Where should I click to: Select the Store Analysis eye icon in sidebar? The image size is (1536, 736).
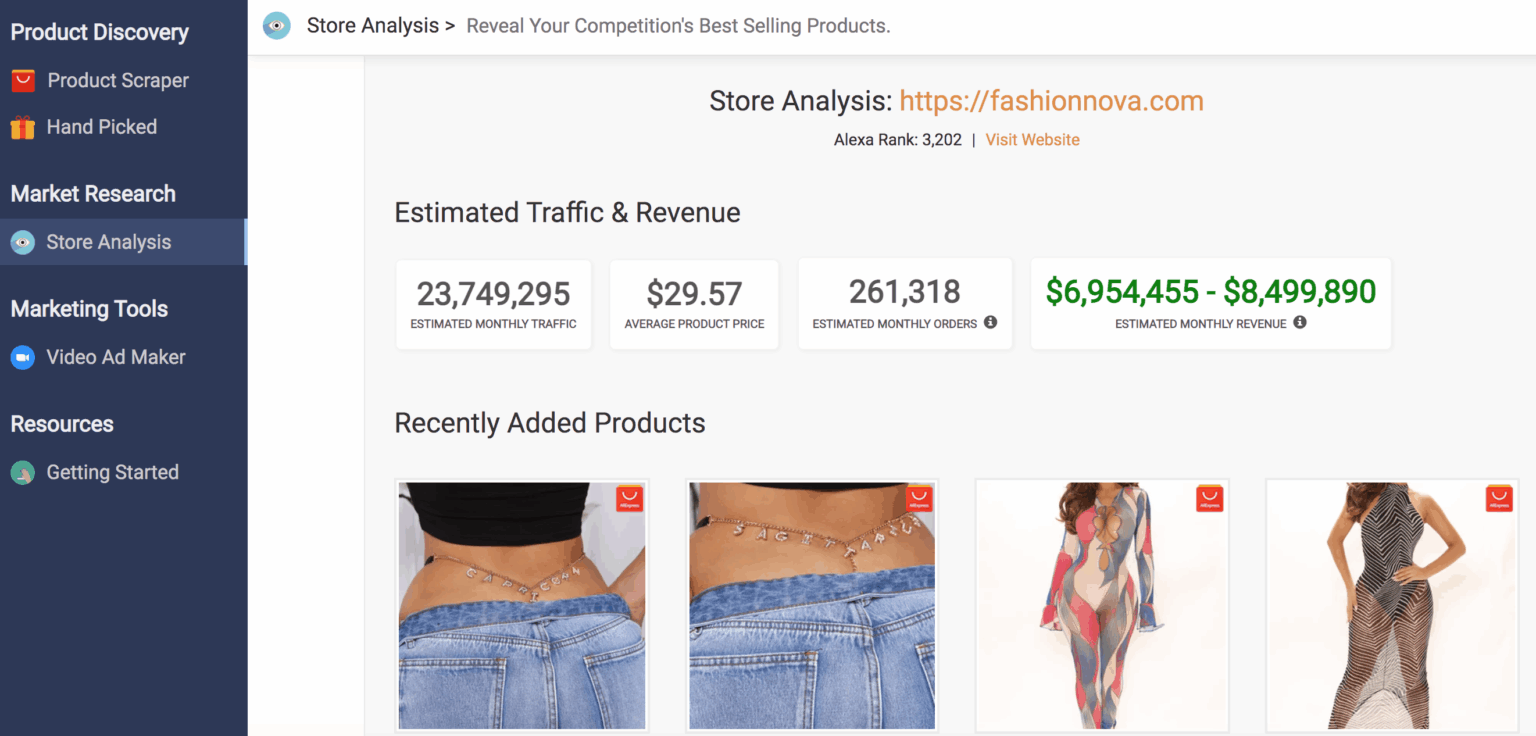tap(23, 242)
